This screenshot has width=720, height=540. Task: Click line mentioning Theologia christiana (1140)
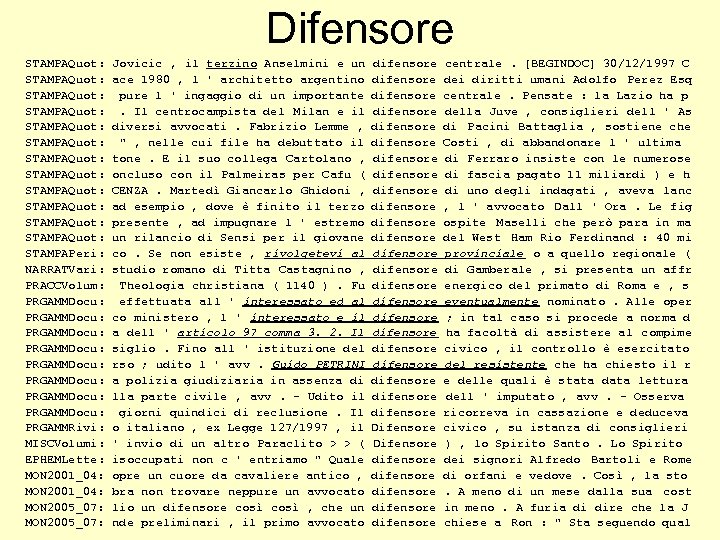tap(357, 286)
